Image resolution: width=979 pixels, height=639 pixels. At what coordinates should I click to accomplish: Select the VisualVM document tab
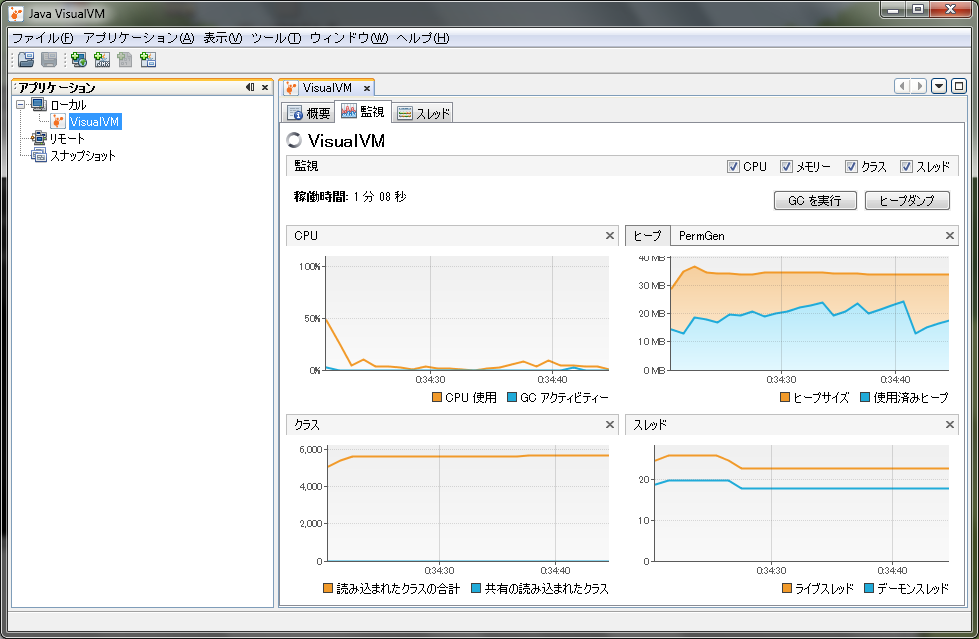coord(327,88)
